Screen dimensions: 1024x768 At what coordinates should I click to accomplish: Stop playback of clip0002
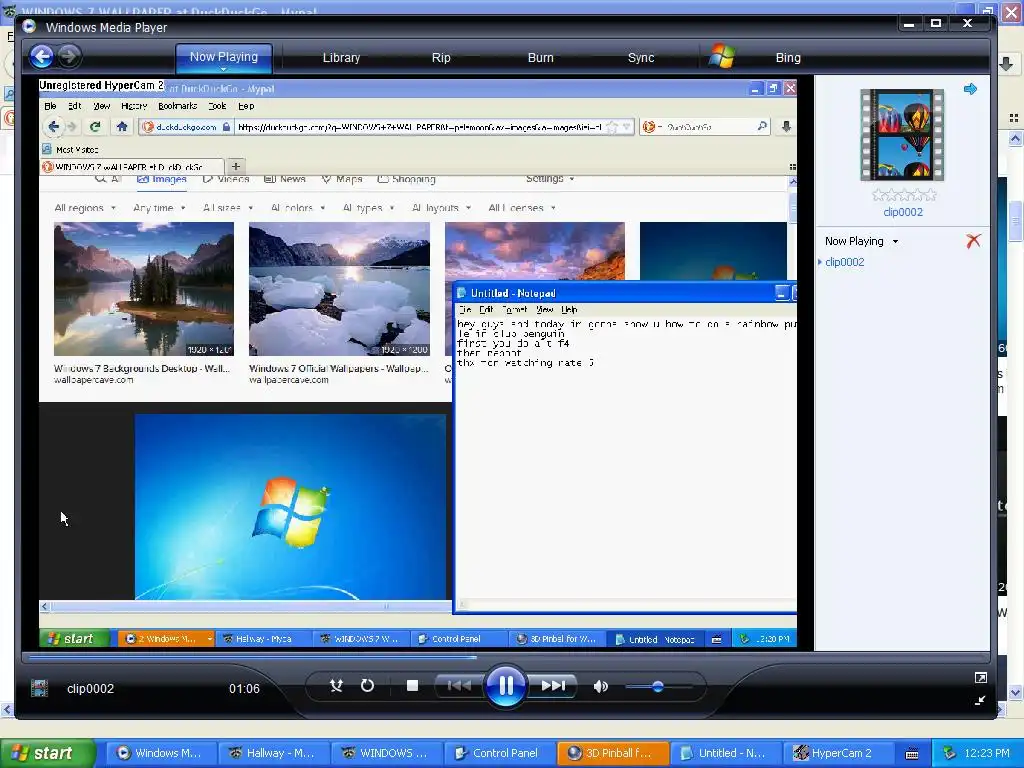click(x=412, y=686)
